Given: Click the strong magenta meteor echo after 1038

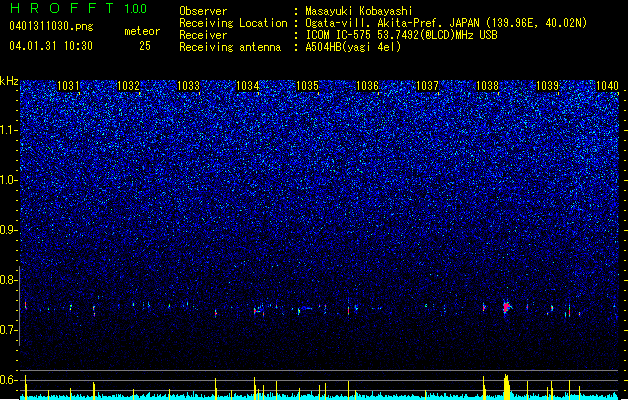Looking at the screenshot, I should [506, 307].
